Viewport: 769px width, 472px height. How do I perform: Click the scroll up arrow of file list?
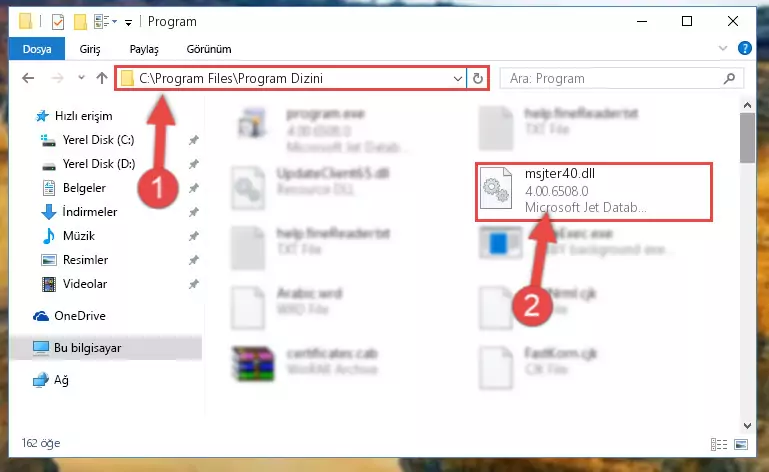(x=747, y=105)
